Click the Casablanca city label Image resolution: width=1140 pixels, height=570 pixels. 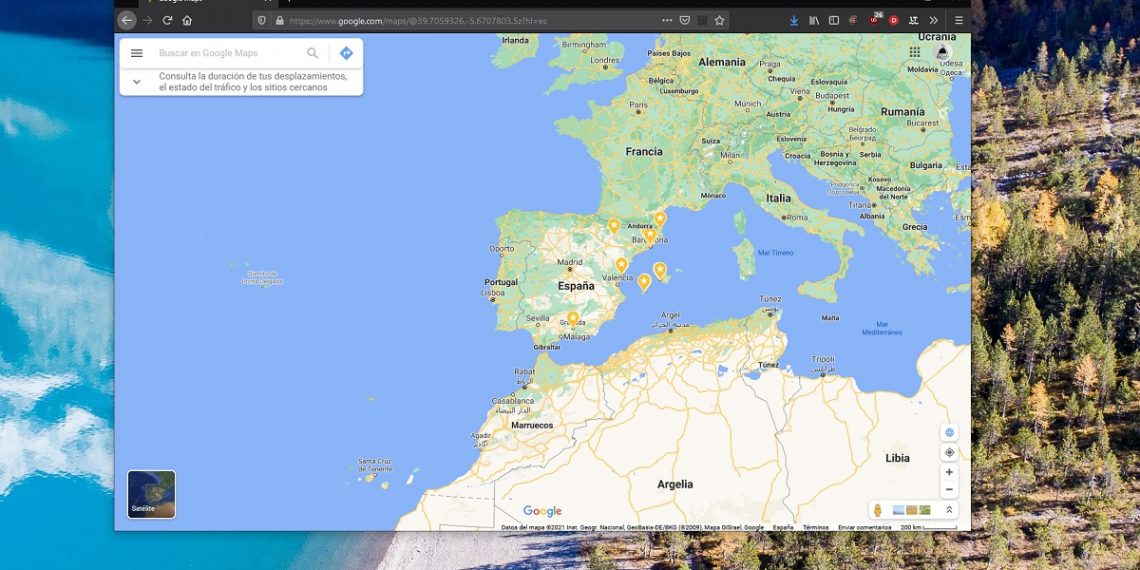pos(512,401)
